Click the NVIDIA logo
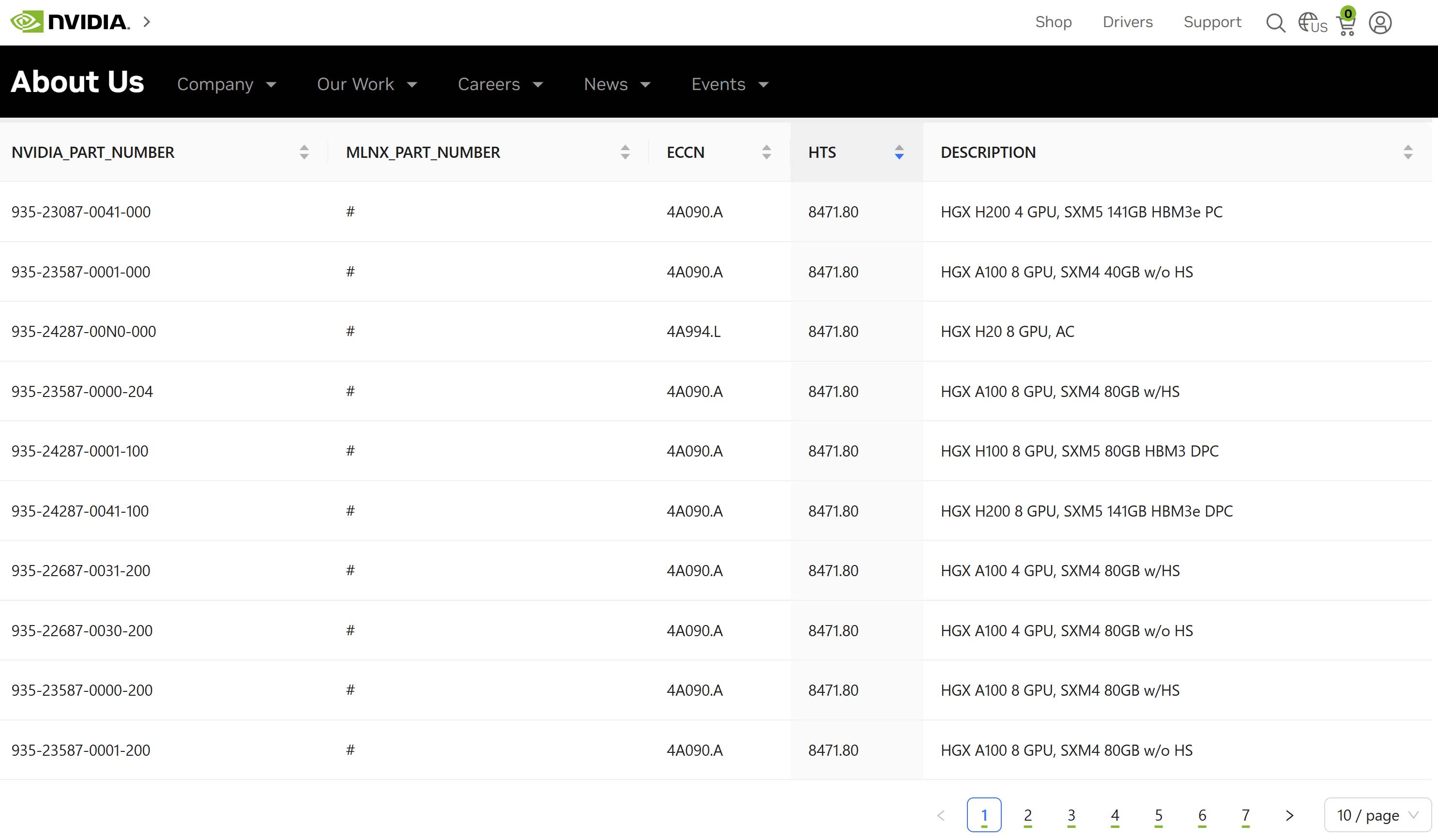The width and height of the screenshot is (1438, 840). pos(70,22)
